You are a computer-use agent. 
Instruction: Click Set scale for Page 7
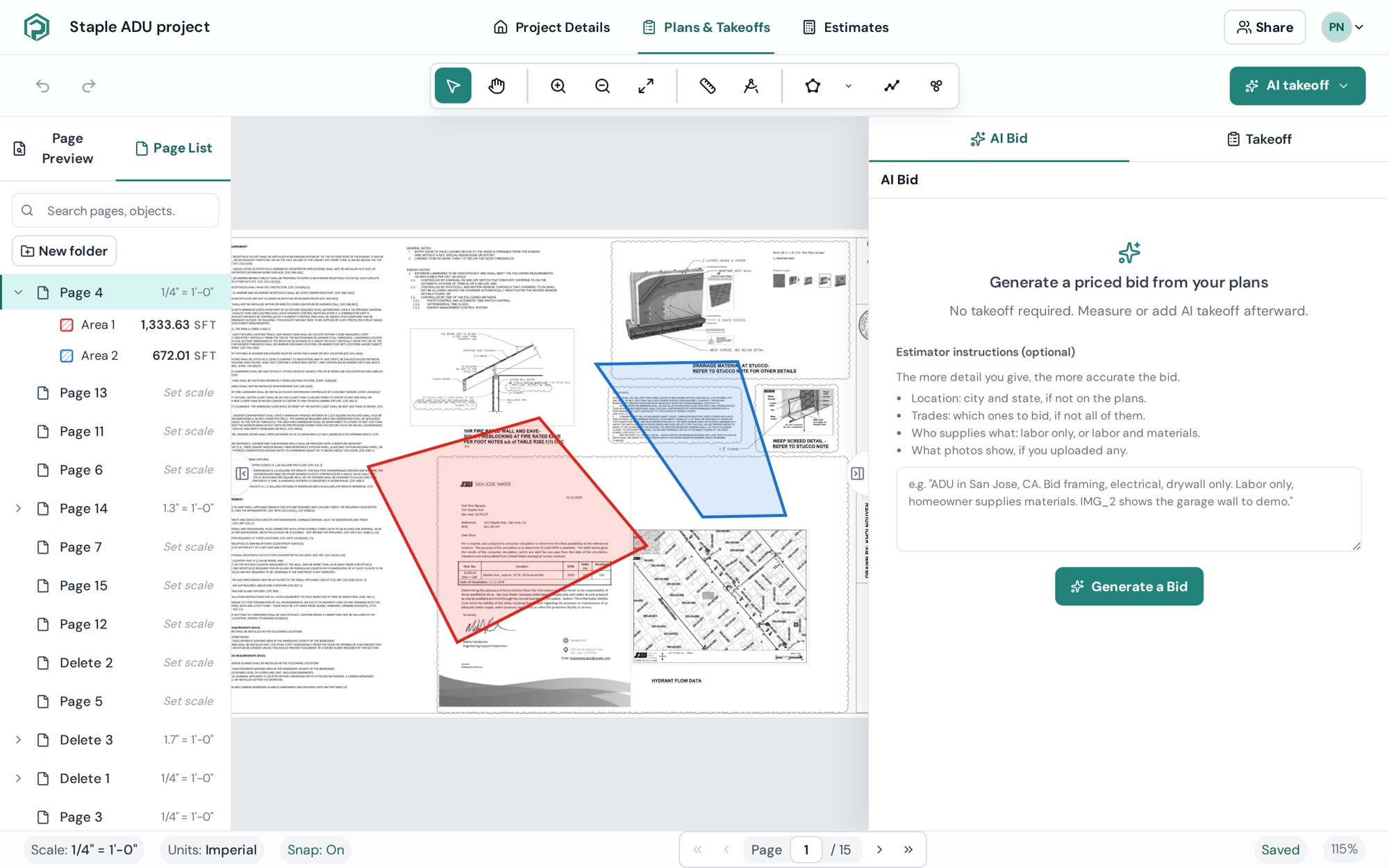pos(188,546)
